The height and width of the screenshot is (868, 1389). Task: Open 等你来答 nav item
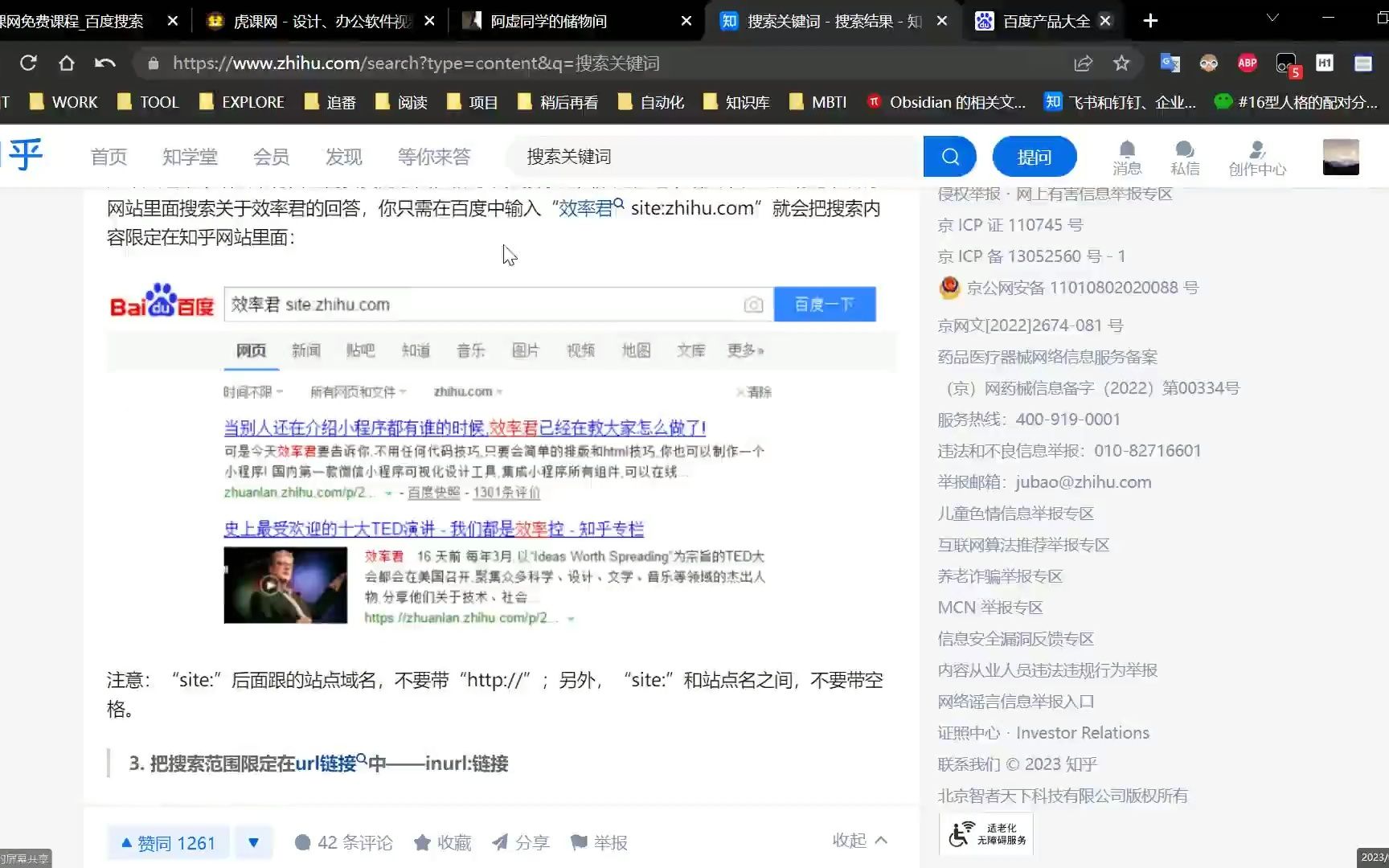[x=434, y=157]
